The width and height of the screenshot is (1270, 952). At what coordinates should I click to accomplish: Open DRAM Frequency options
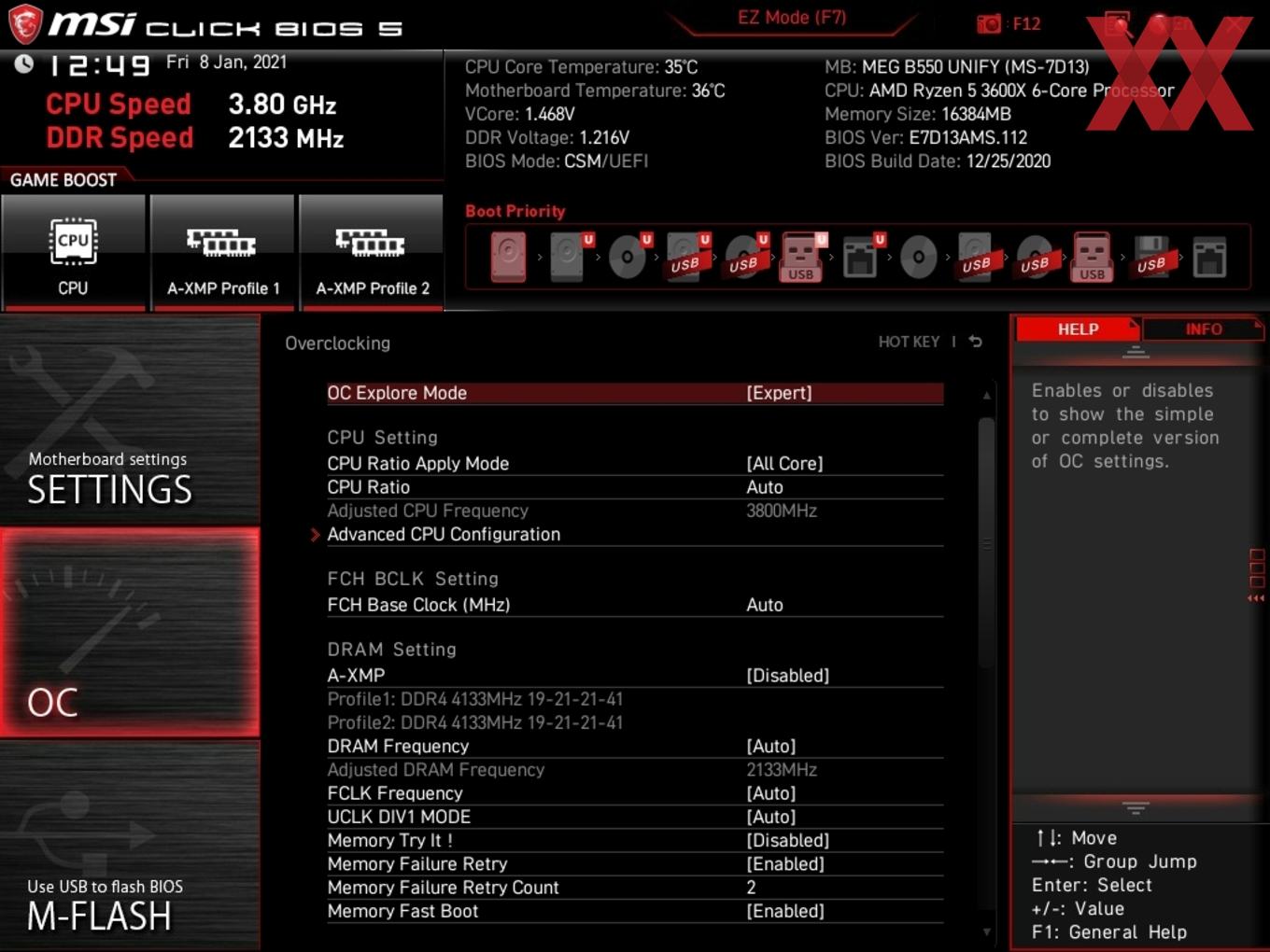(635, 747)
